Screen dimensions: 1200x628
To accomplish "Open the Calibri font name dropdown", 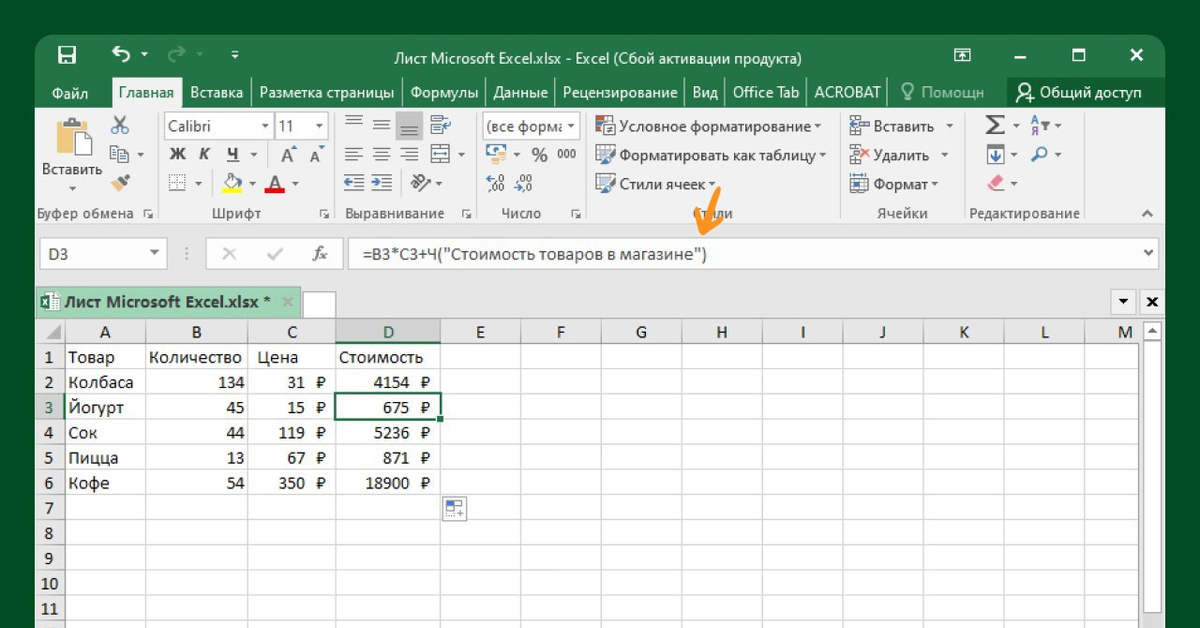I will click(x=265, y=126).
